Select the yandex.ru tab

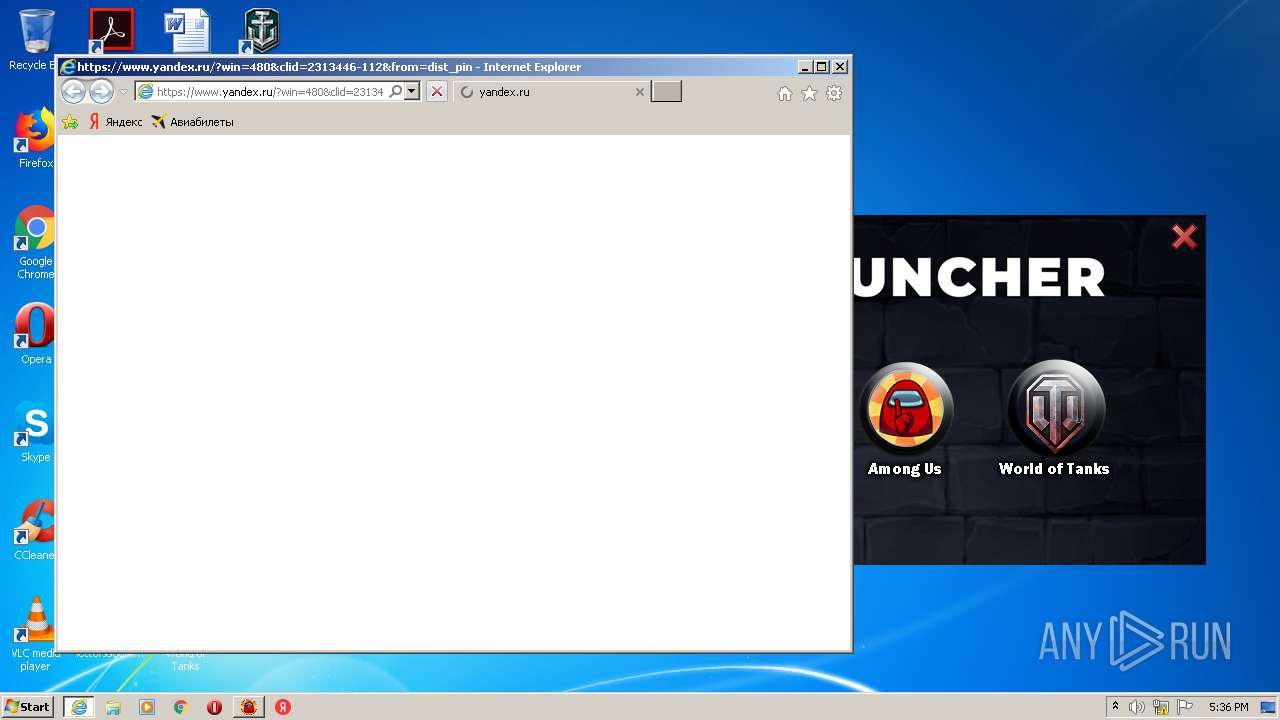coord(551,92)
